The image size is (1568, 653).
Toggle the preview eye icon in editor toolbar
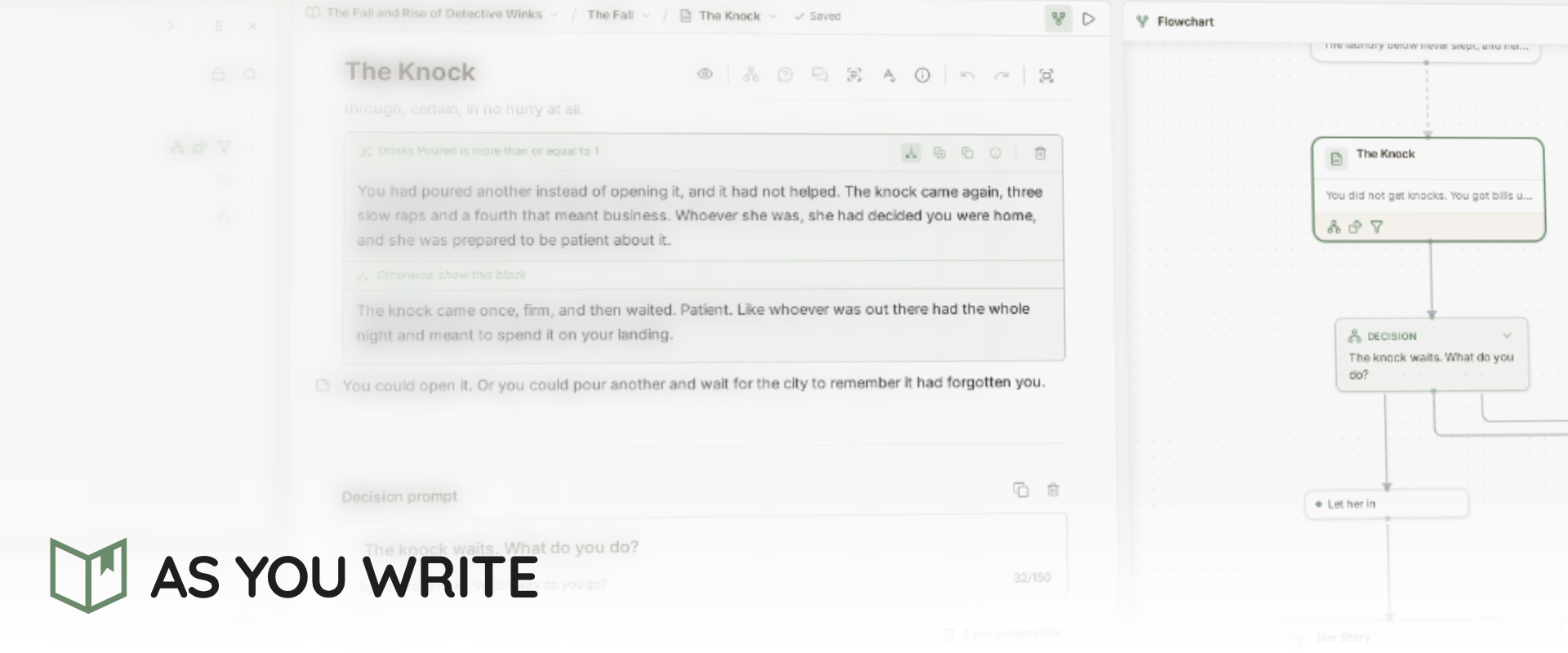pyautogui.click(x=705, y=74)
